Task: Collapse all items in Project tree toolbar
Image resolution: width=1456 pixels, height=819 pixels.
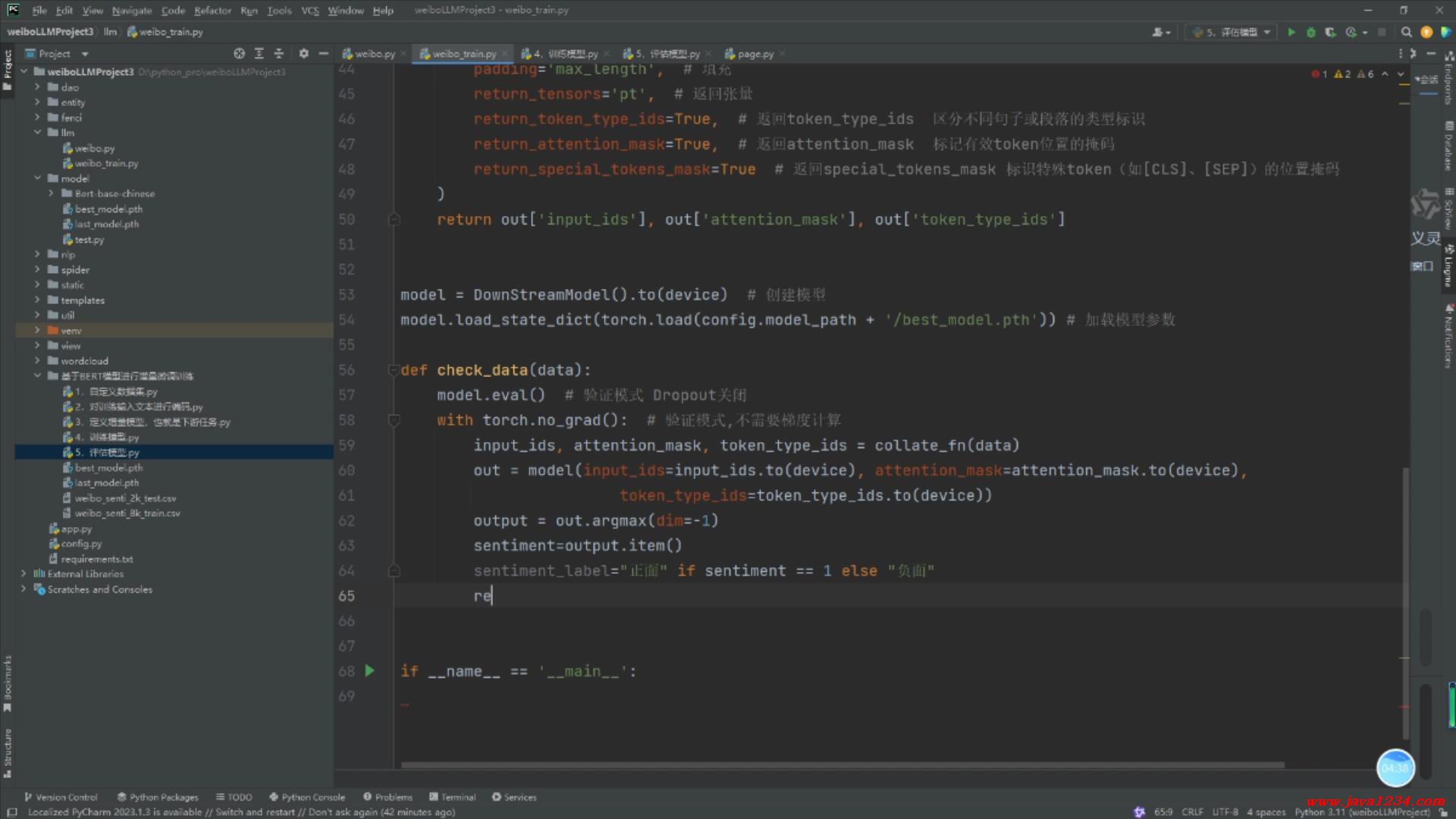Action: 279,54
